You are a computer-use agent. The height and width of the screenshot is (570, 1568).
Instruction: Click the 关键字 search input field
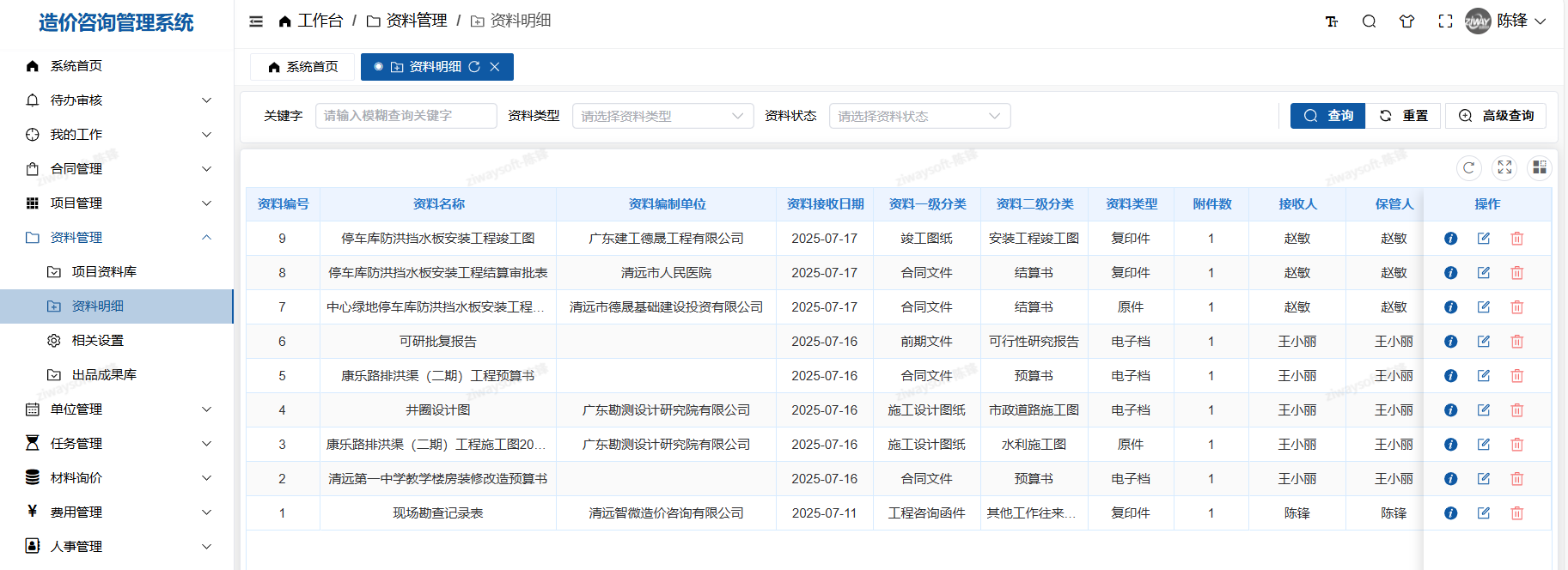point(406,116)
